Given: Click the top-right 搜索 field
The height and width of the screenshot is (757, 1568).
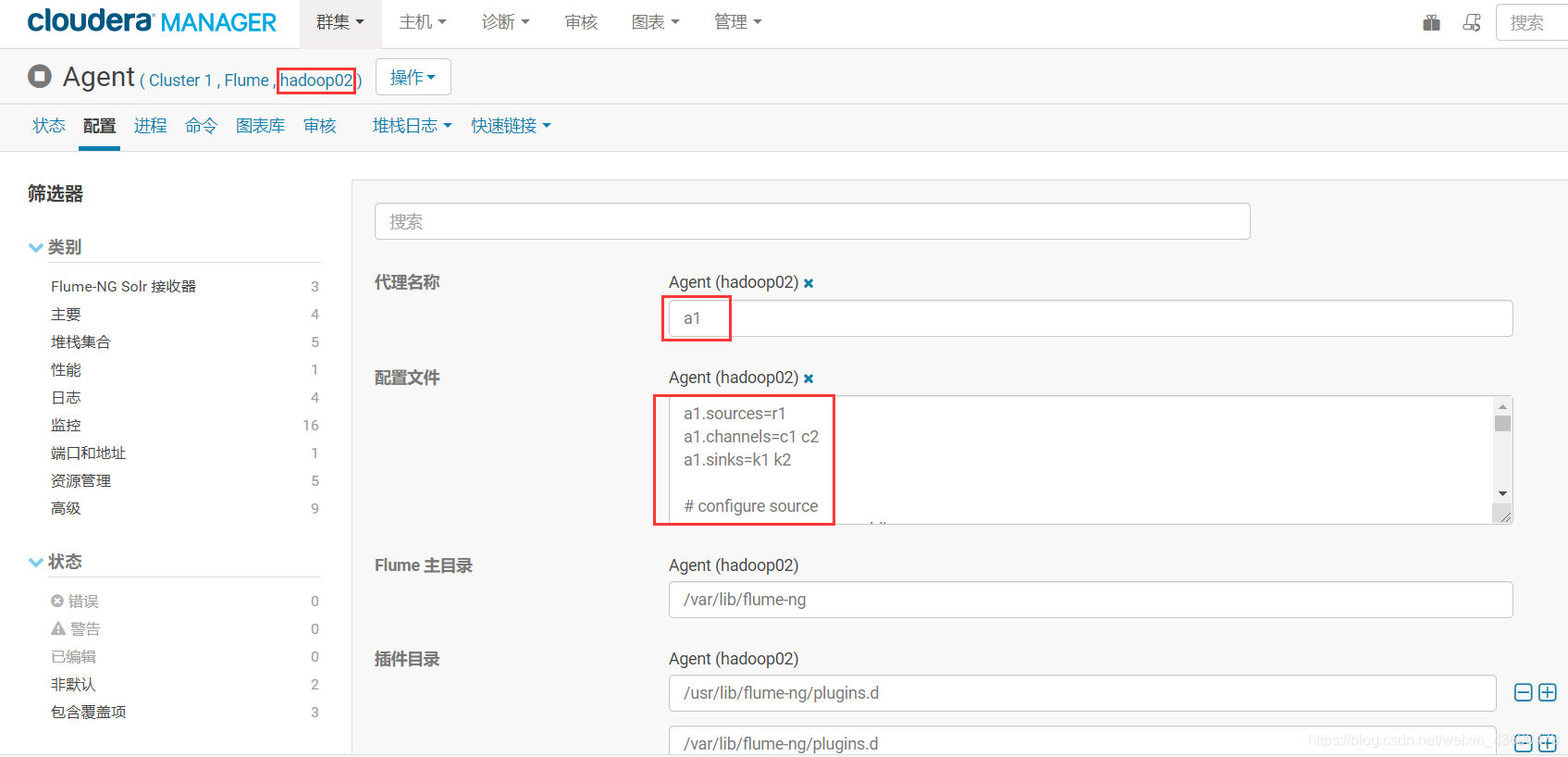Looking at the screenshot, I should [1531, 22].
